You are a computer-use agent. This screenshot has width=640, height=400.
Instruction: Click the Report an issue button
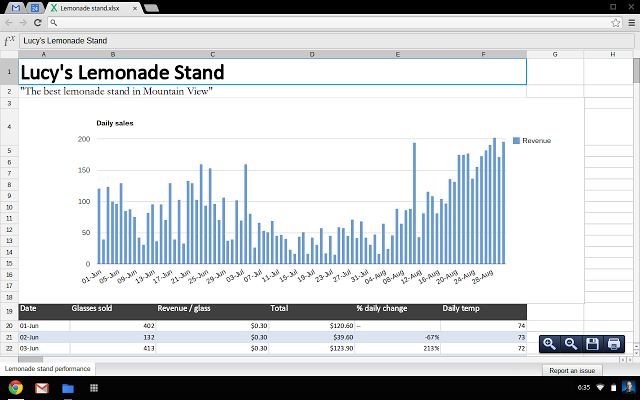(573, 370)
